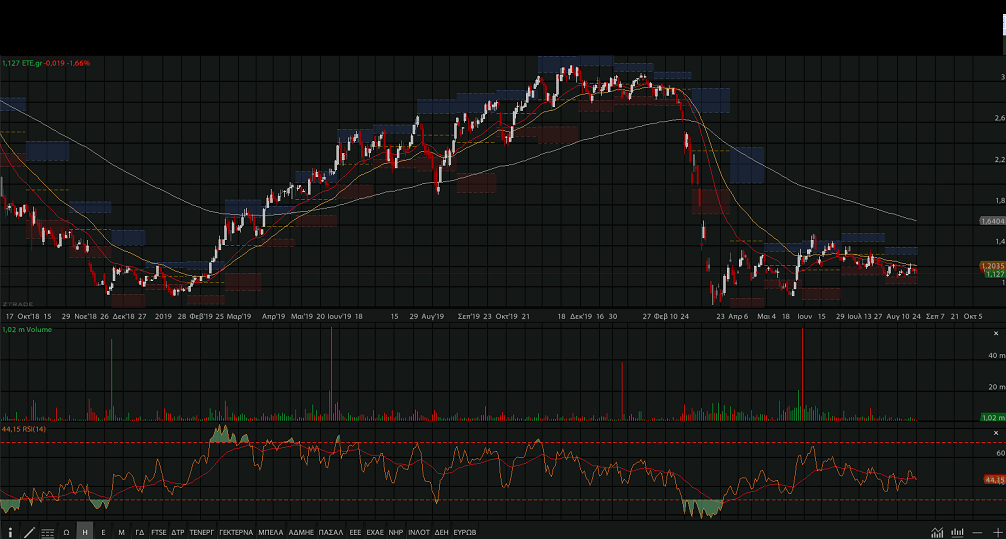1006x539 pixels.
Task: Click the info "i" icon in bottom toolbar
Action: click(10, 532)
